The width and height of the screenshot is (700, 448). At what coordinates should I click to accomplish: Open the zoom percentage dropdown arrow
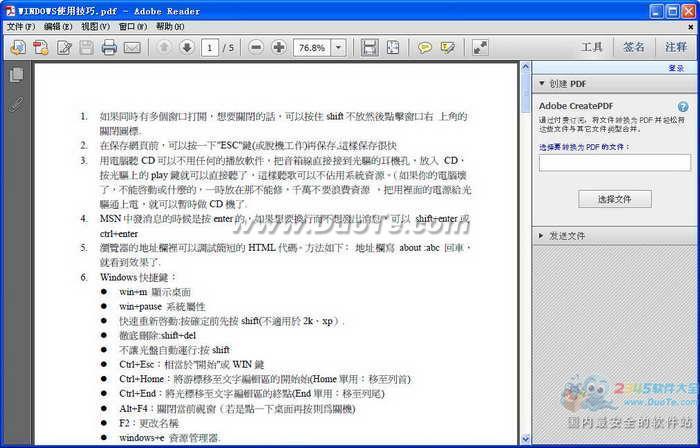coord(338,47)
